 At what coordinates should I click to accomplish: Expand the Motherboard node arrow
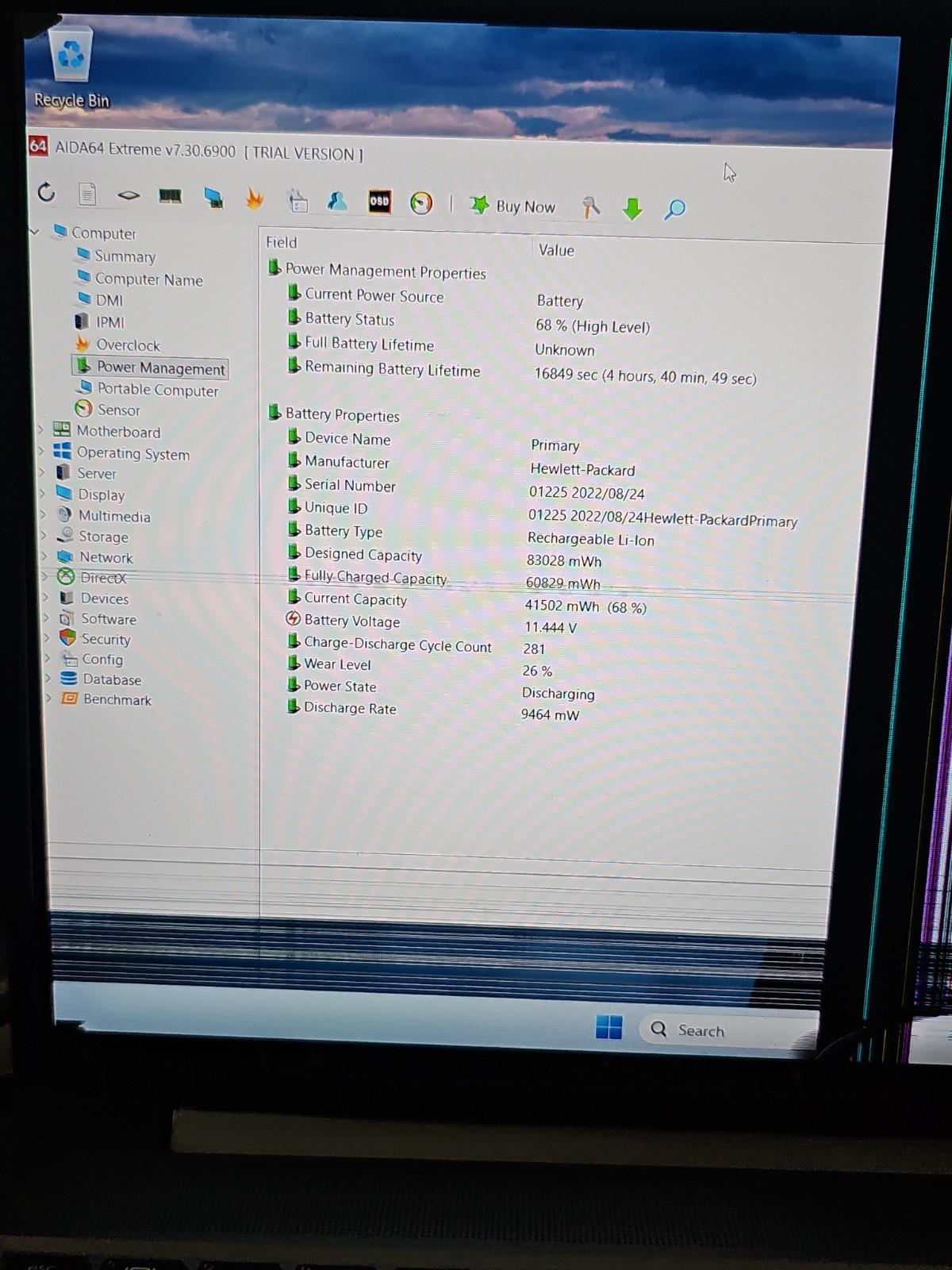pos(40,429)
